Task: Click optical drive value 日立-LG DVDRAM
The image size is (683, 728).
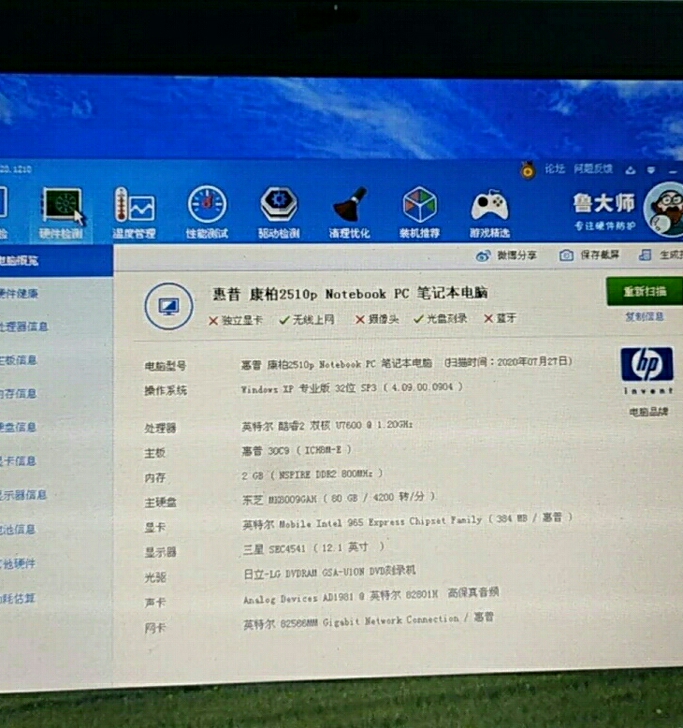Action: pyautogui.click(x=329, y=573)
